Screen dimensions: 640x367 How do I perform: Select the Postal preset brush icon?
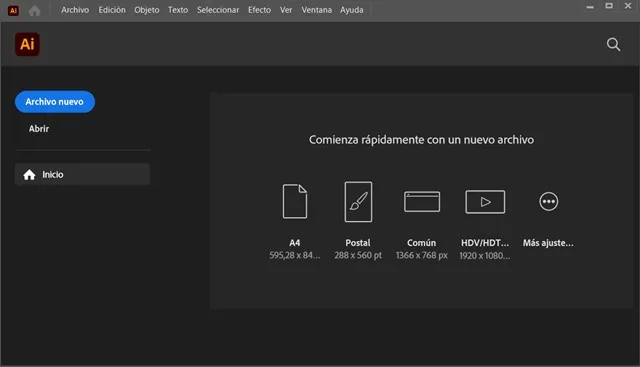click(x=358, y=202)
